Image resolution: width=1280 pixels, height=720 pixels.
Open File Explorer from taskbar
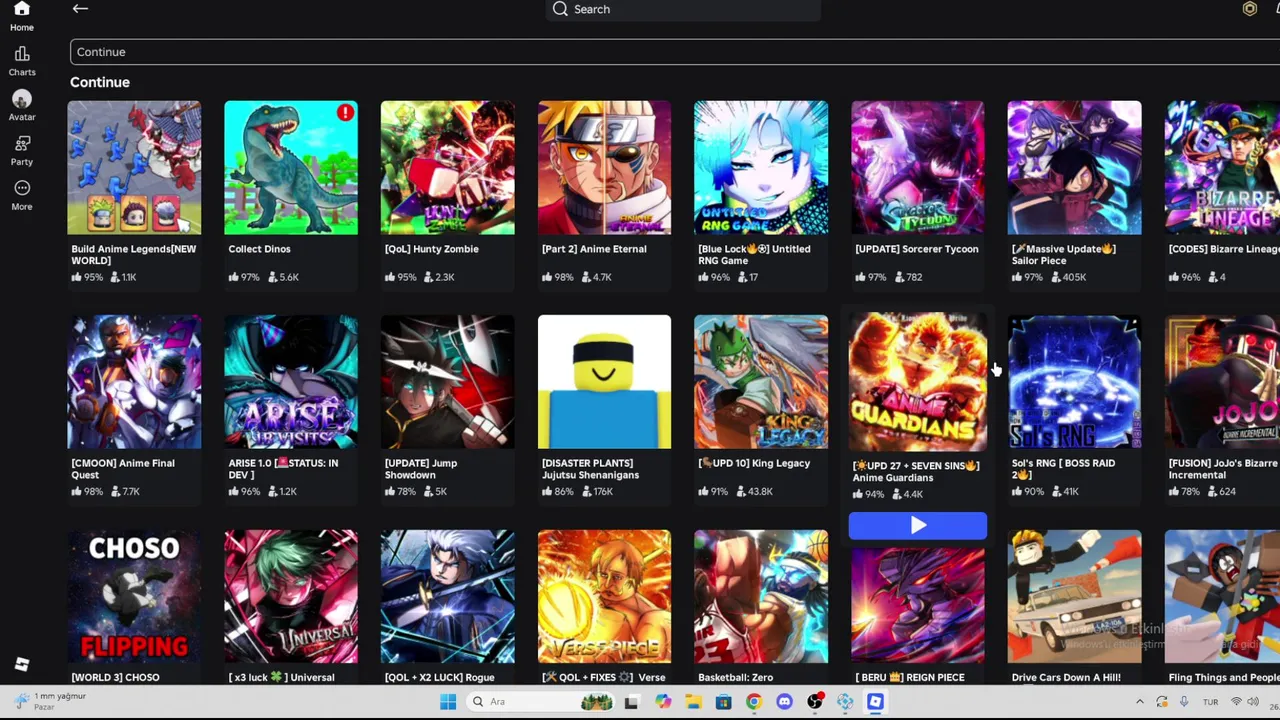[x=692, y=702]
